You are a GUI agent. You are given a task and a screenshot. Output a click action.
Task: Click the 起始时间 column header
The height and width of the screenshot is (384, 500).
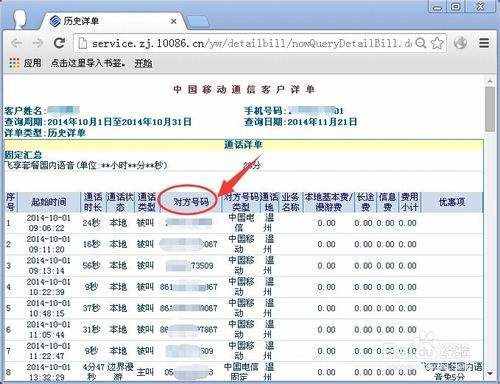49,202
